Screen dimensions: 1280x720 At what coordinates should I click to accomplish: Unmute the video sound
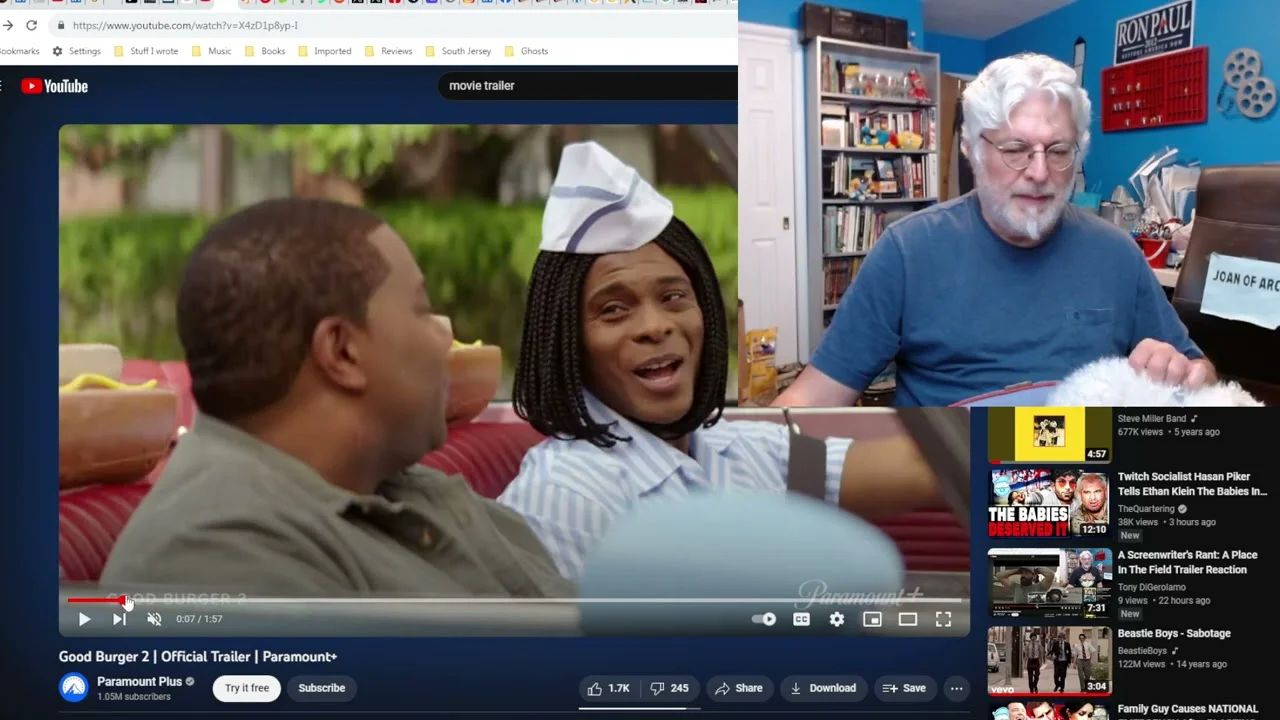click(x=154, y=619)
